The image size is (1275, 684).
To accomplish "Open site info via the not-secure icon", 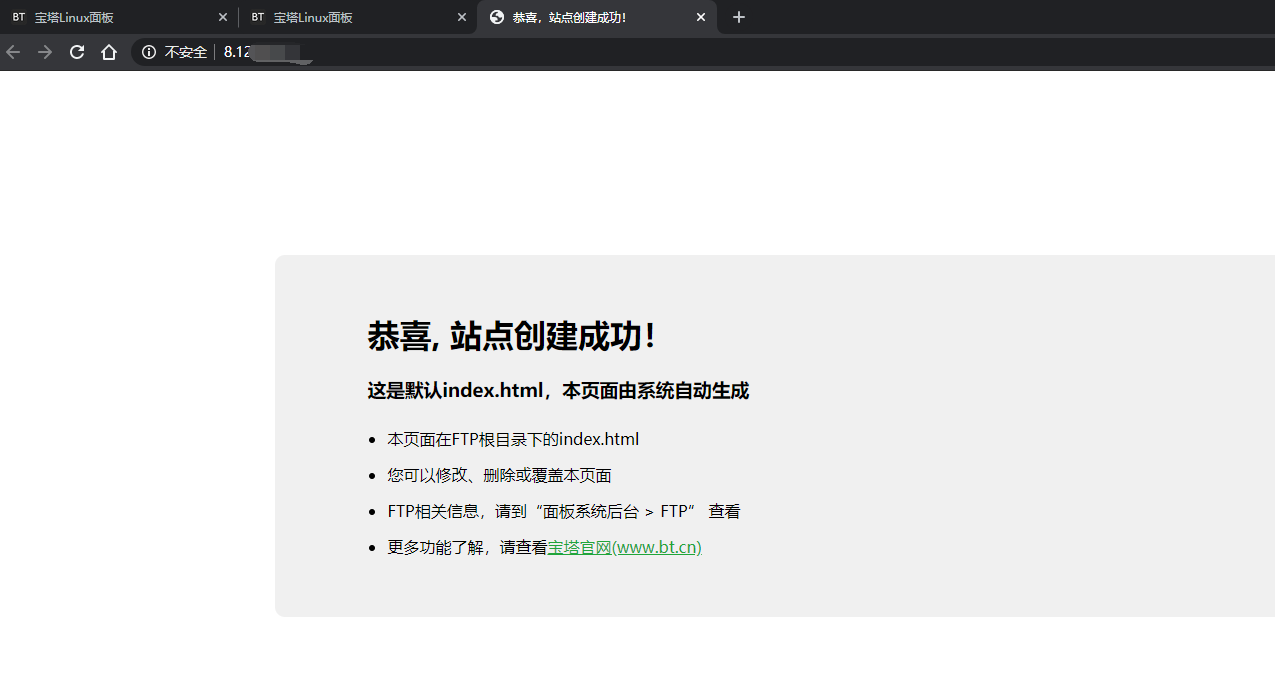I will point(149,52).
